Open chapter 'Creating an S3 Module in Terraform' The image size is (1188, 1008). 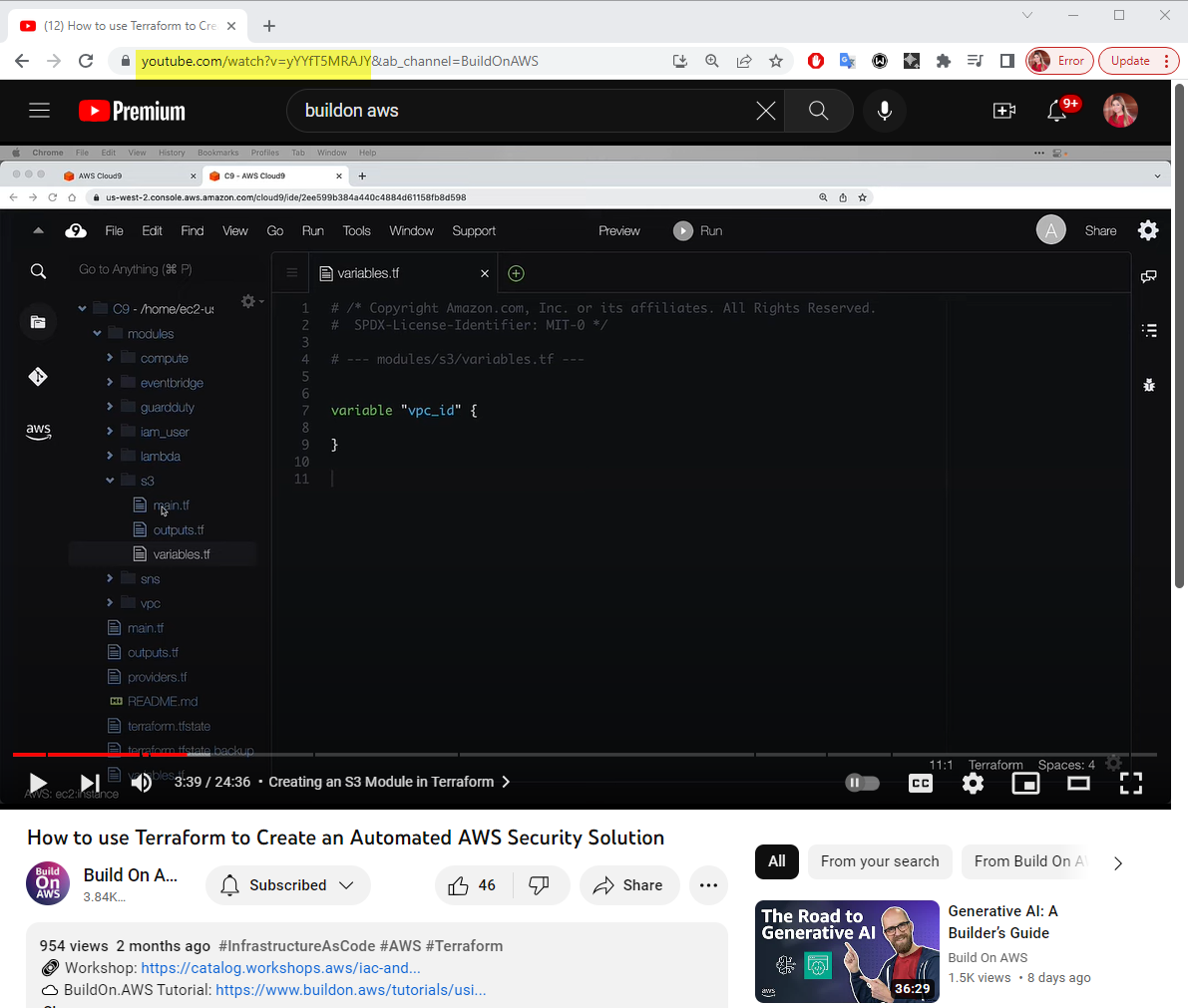tap(389, 783)
